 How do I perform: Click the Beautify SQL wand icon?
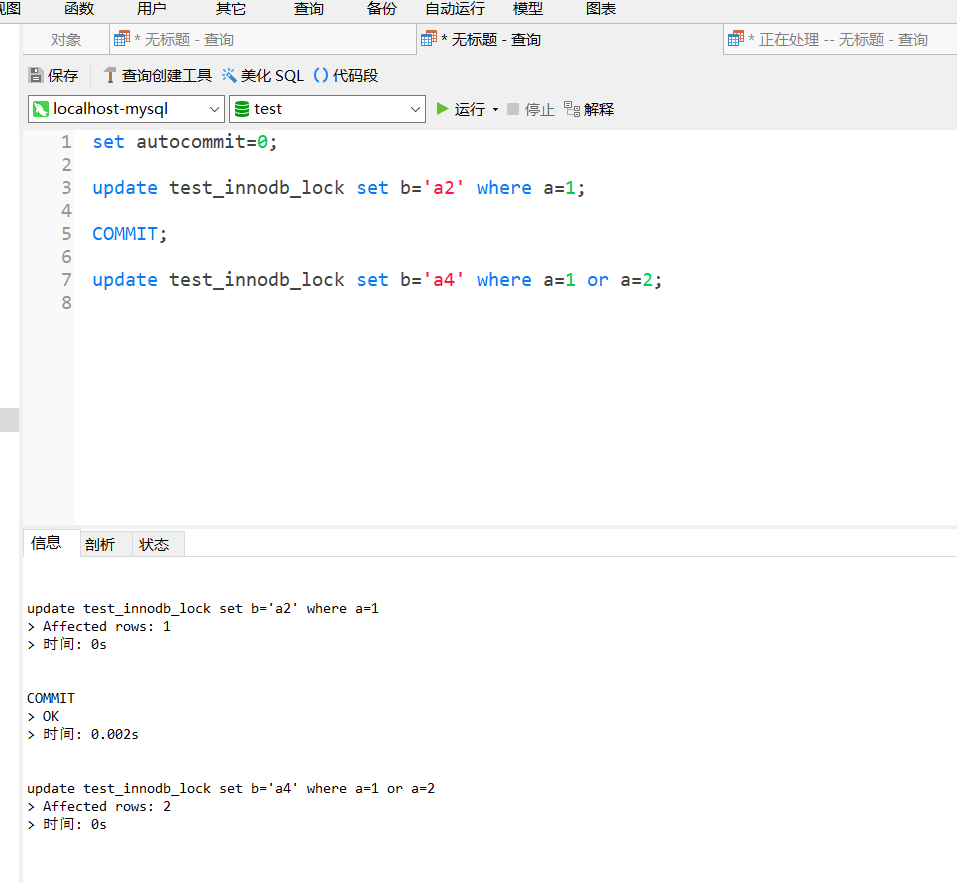pyautogui.click(x=229, y=75)
